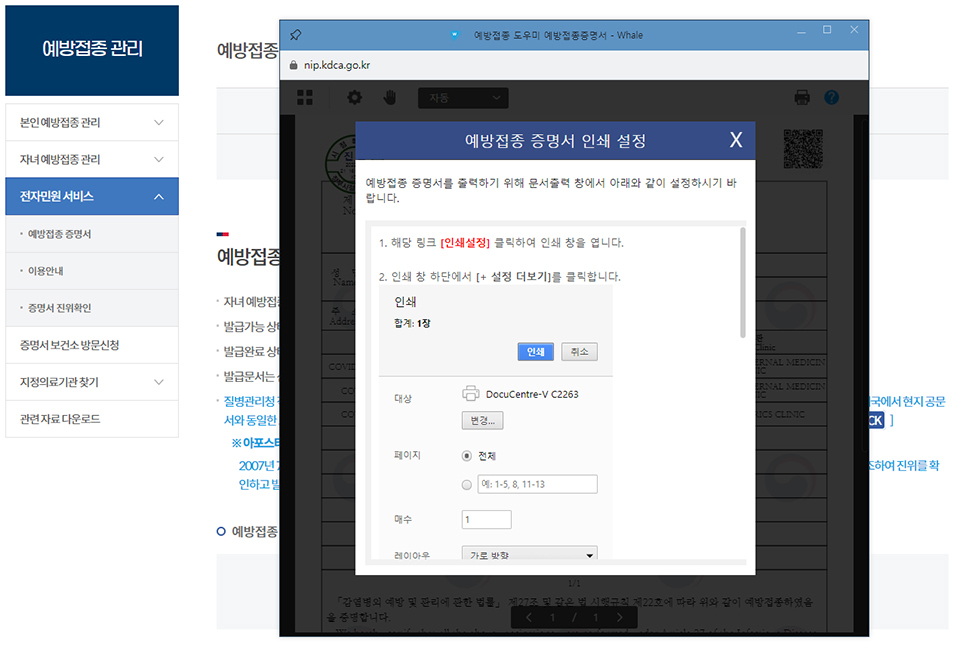The height and width of the screenshot is (646, 966).
Task: Open the thumbnail grid view icon
Action: click(x=305, y=97)
